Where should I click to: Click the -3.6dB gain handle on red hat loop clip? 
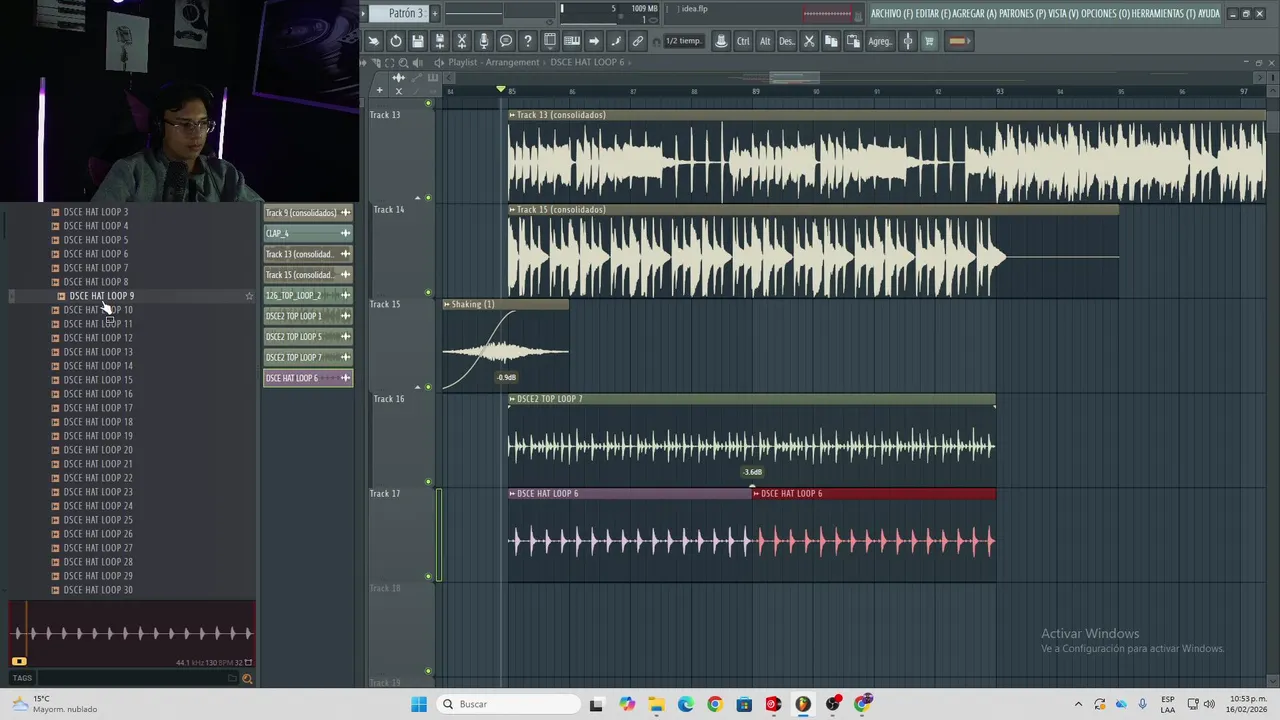[753, 472]
